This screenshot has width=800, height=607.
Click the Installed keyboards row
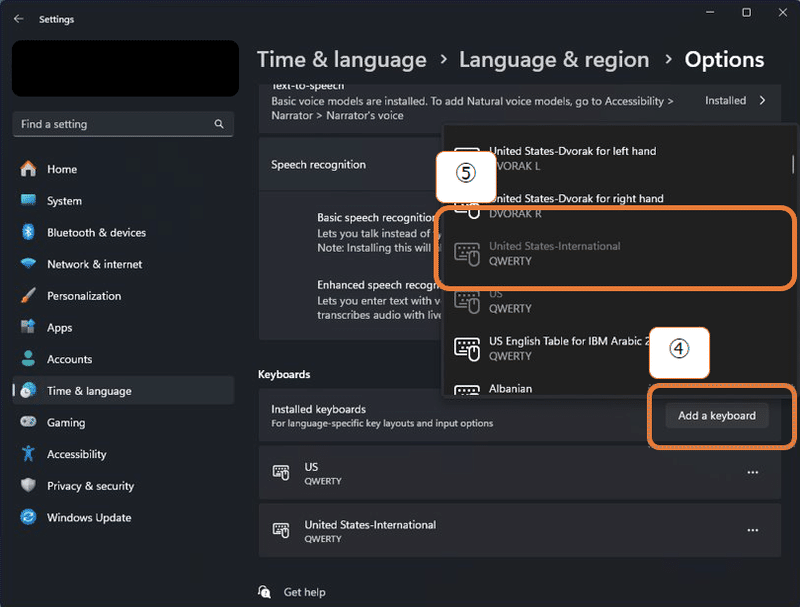point(519,416)
